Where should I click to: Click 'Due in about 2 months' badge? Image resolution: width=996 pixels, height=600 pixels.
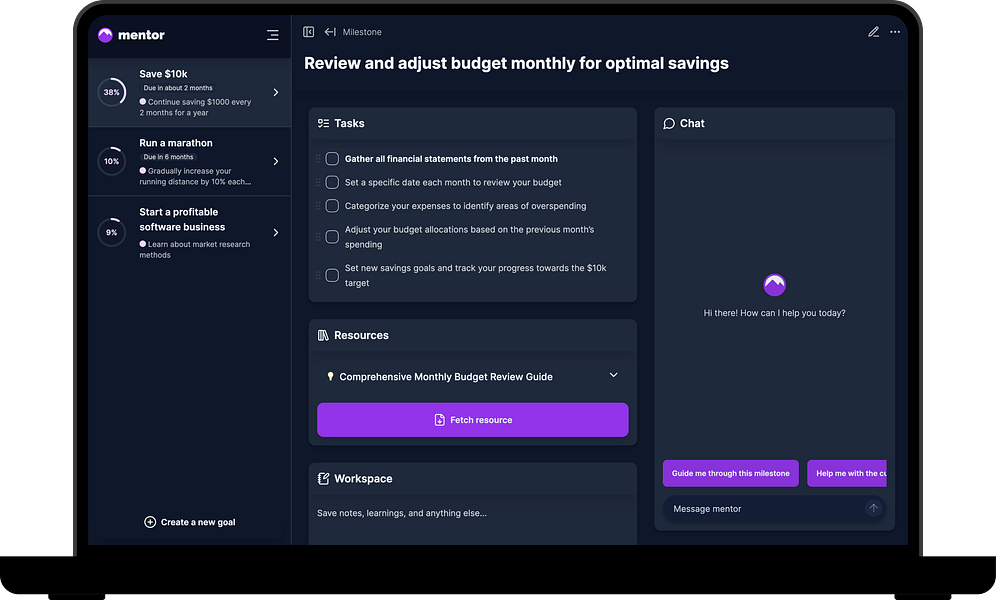click(x=178, y=88)
